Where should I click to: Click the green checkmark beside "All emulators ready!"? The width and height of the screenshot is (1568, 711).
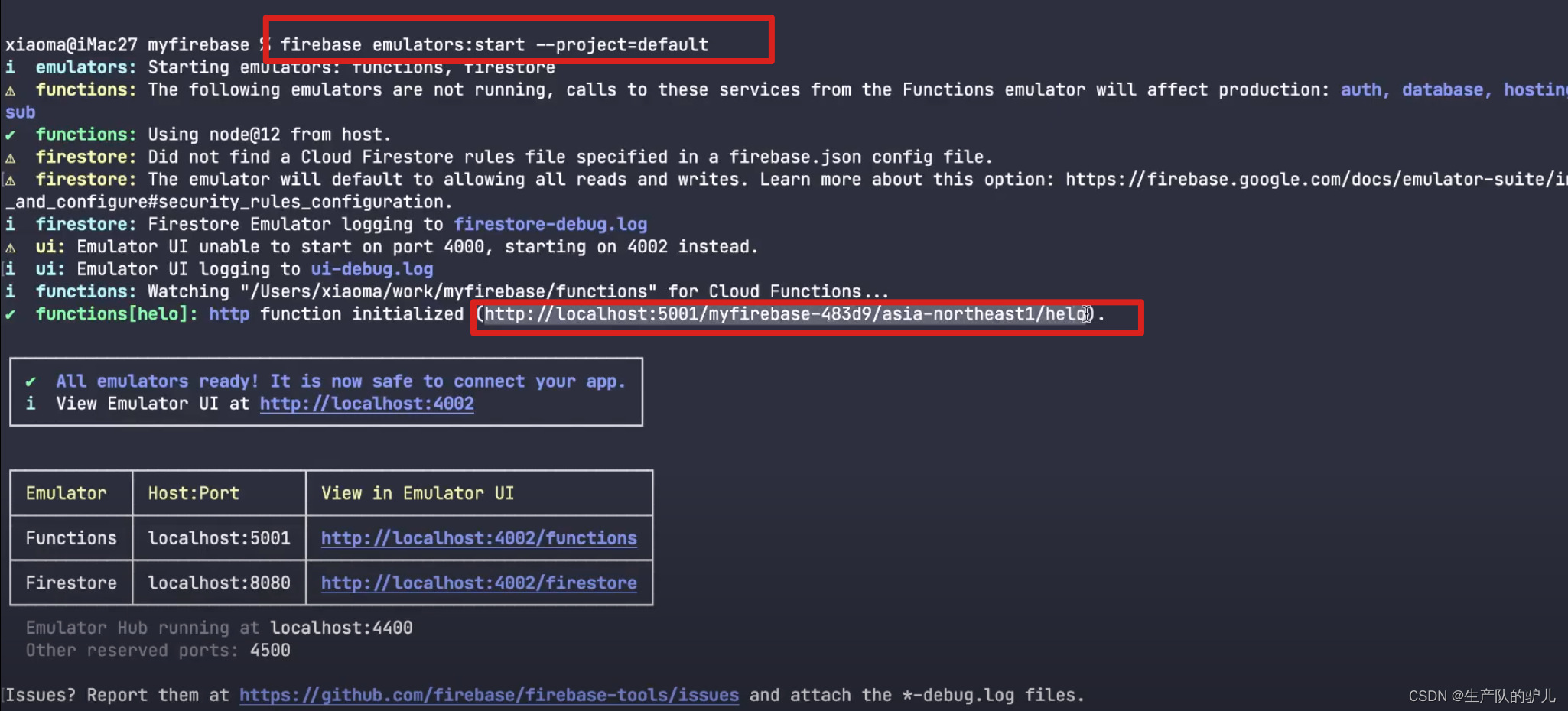click(x=31, y=381)
